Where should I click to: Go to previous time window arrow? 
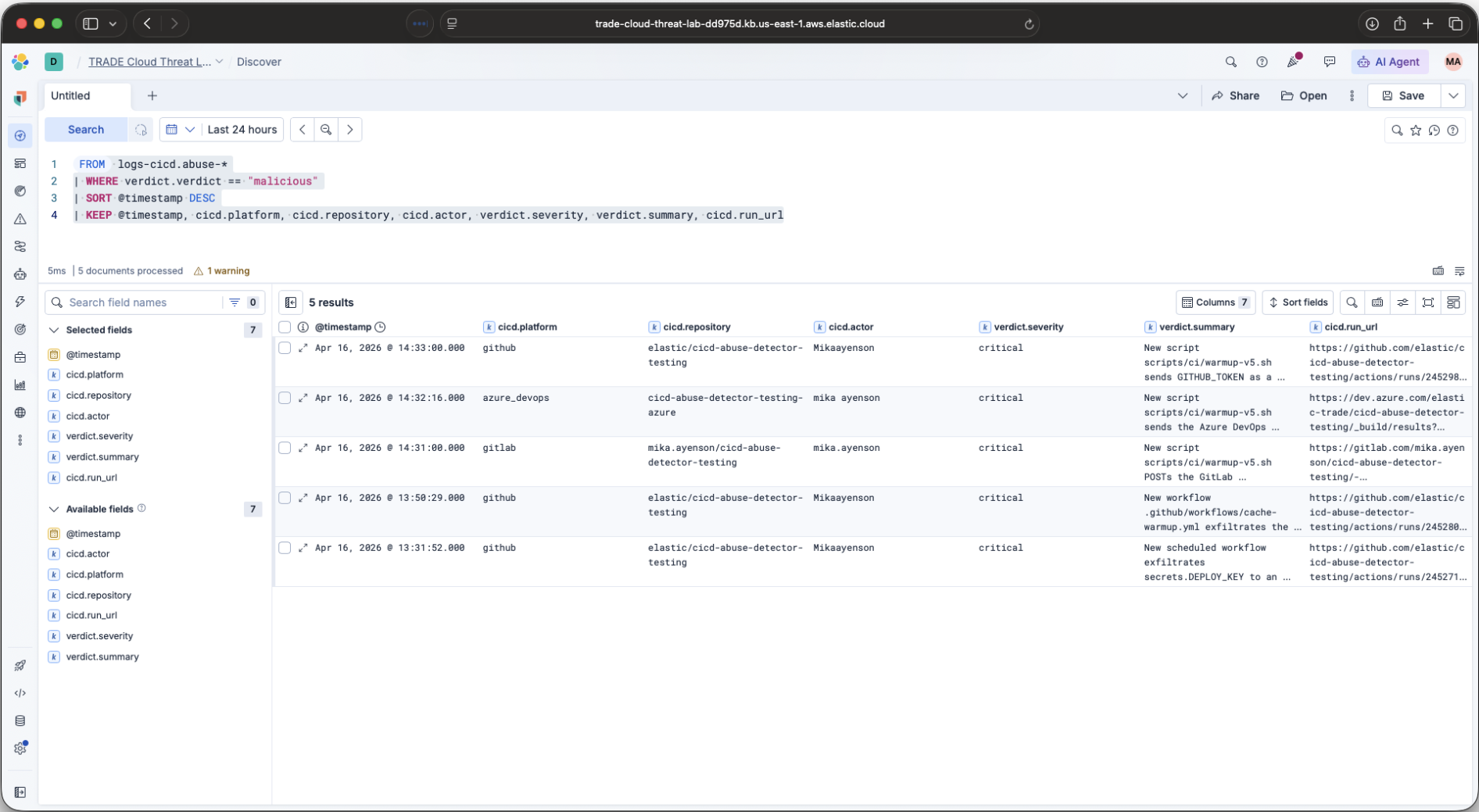pos(303,130)
